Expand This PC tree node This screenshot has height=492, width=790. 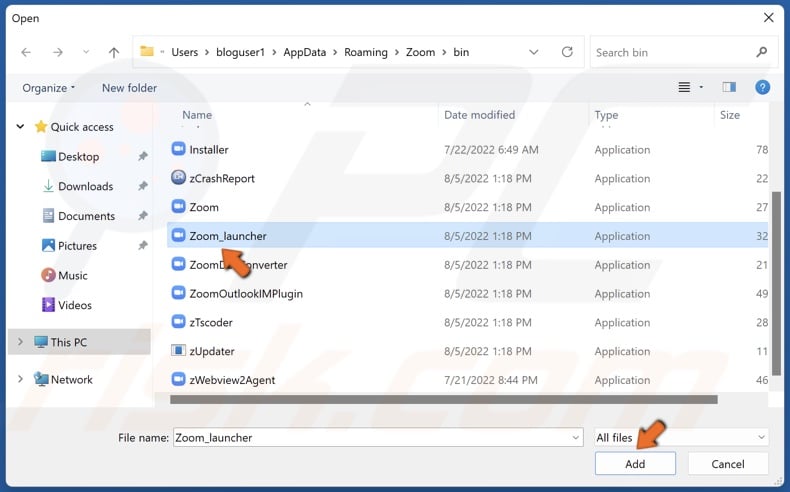[x=20, y=342]
